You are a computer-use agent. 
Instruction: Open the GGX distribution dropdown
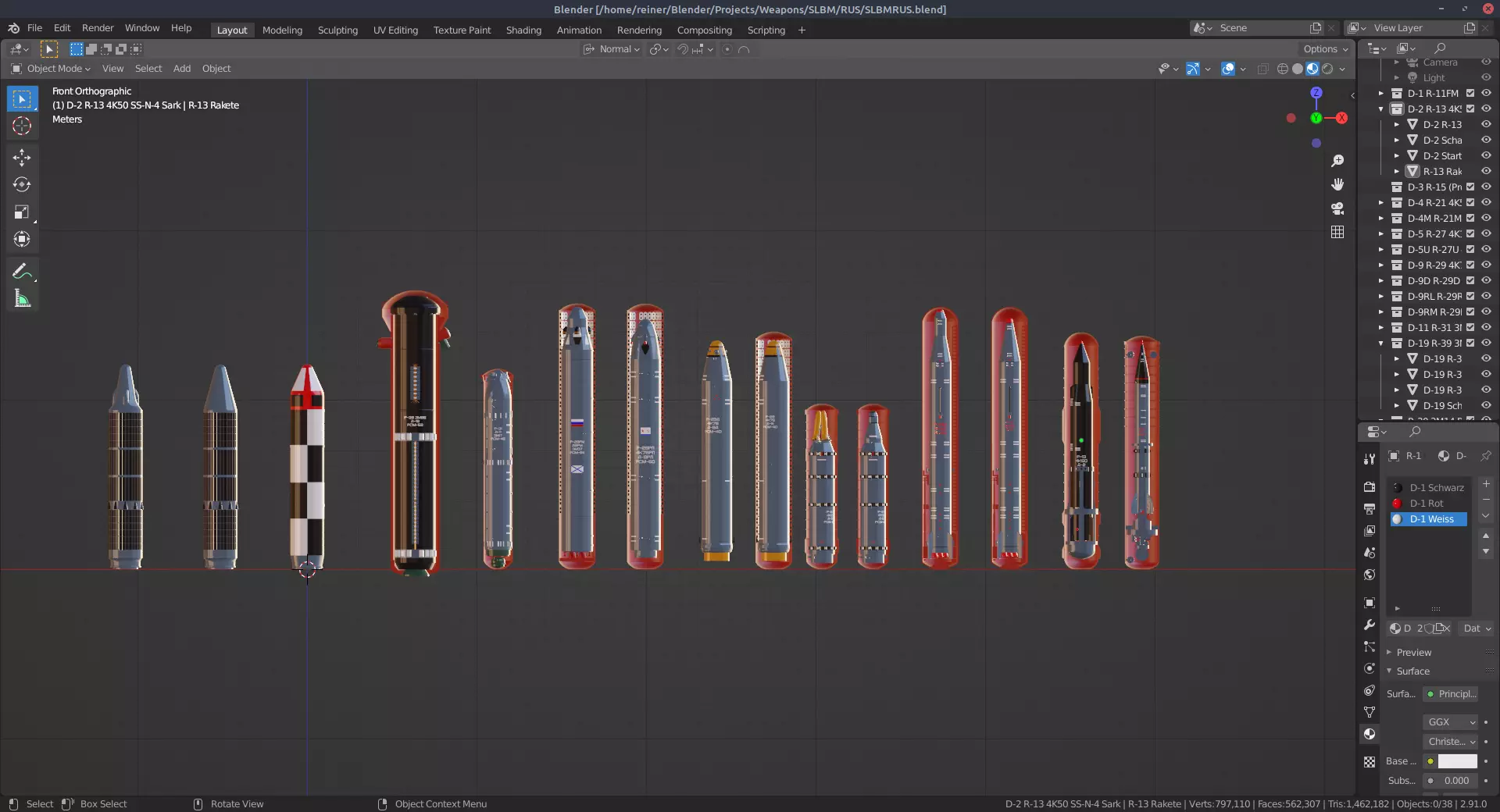pos(1451,722)
